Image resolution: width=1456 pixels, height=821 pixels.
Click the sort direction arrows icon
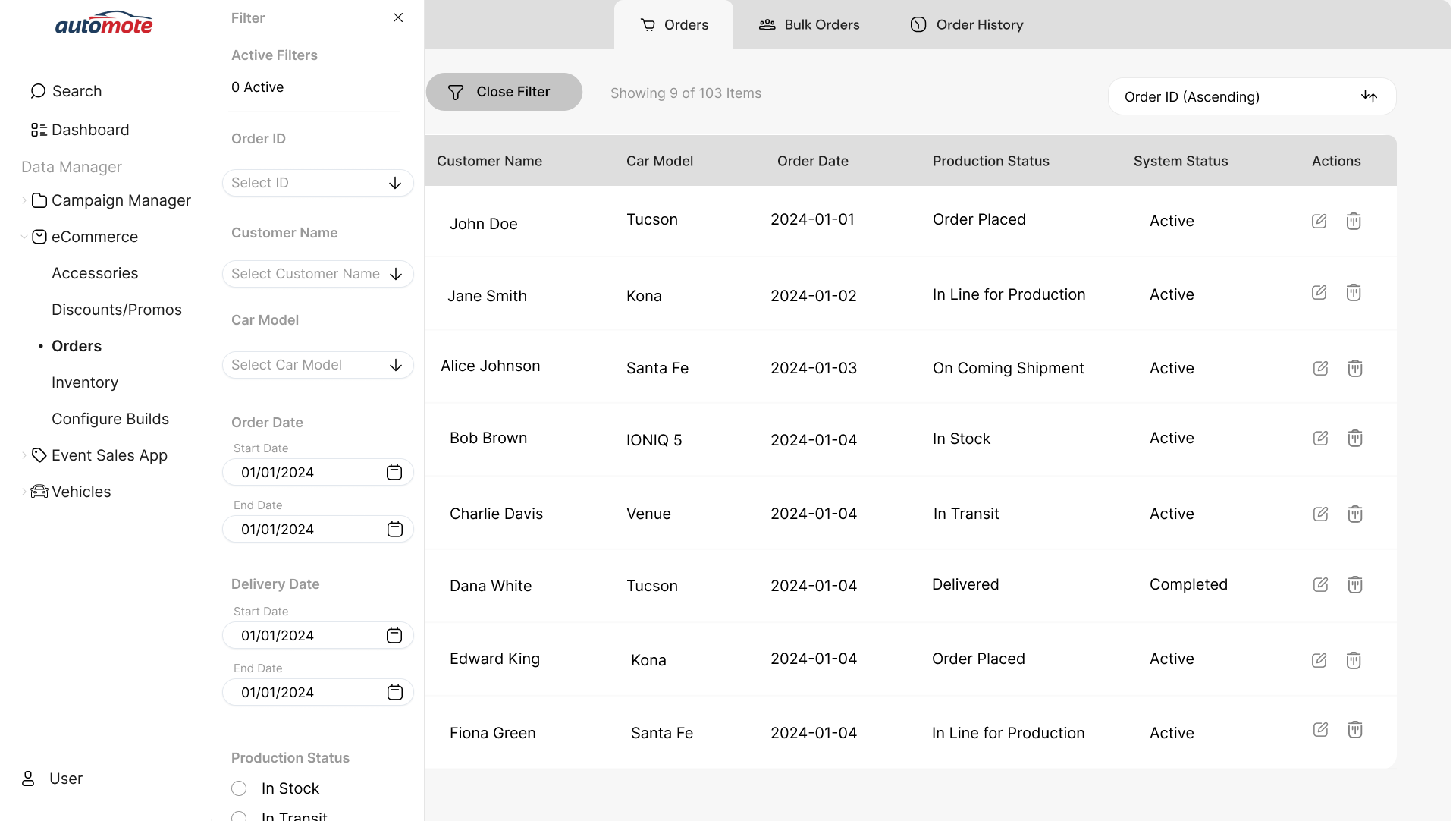[1369, 96]
